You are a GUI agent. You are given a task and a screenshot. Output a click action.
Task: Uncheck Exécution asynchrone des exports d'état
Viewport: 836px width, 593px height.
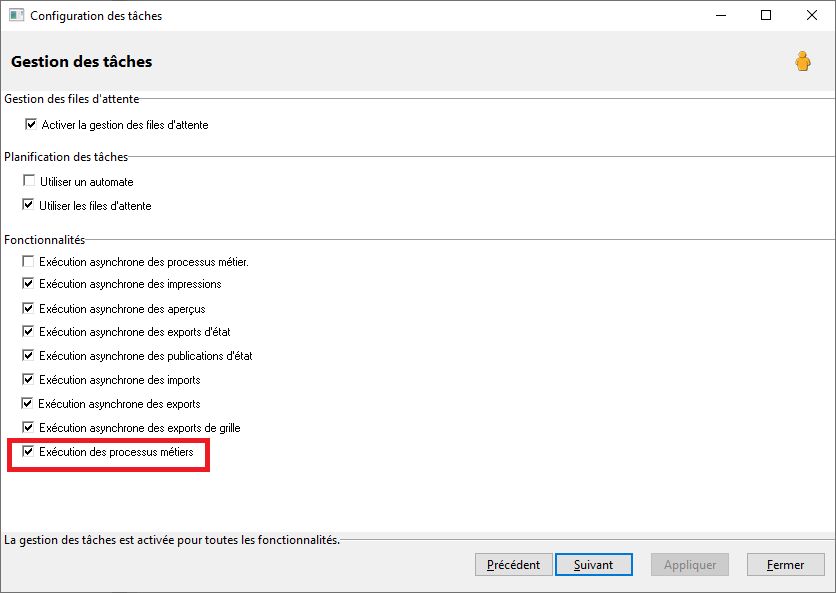[28, 331]
